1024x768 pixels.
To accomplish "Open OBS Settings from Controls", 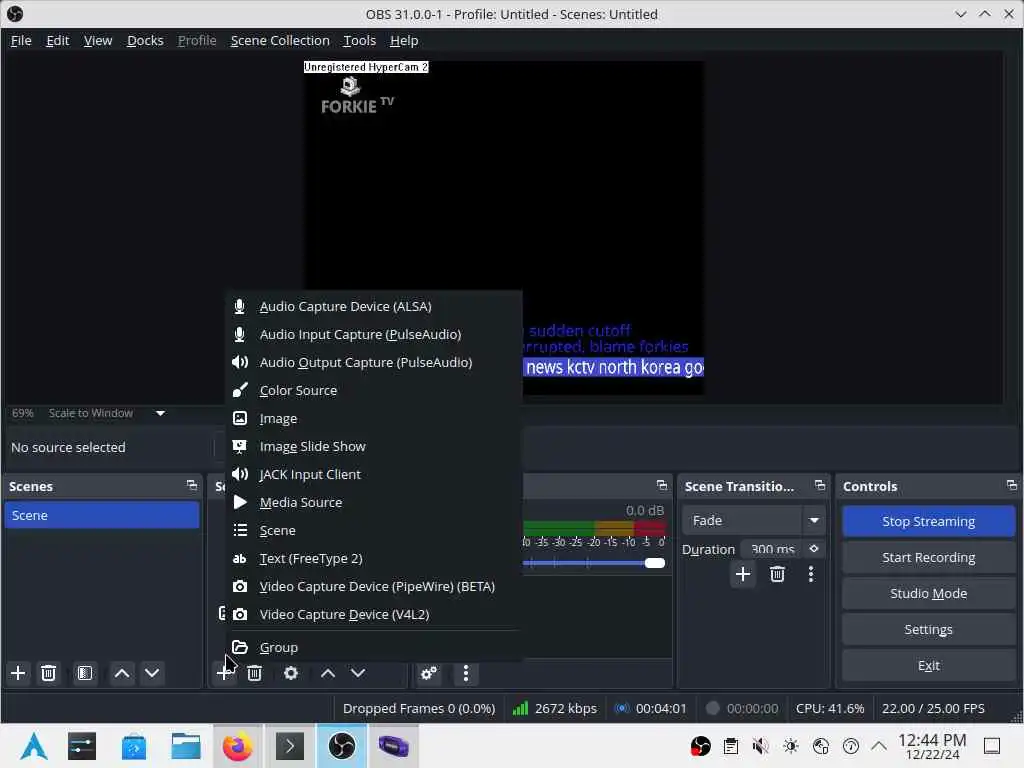I will click(x=928, y=629).
